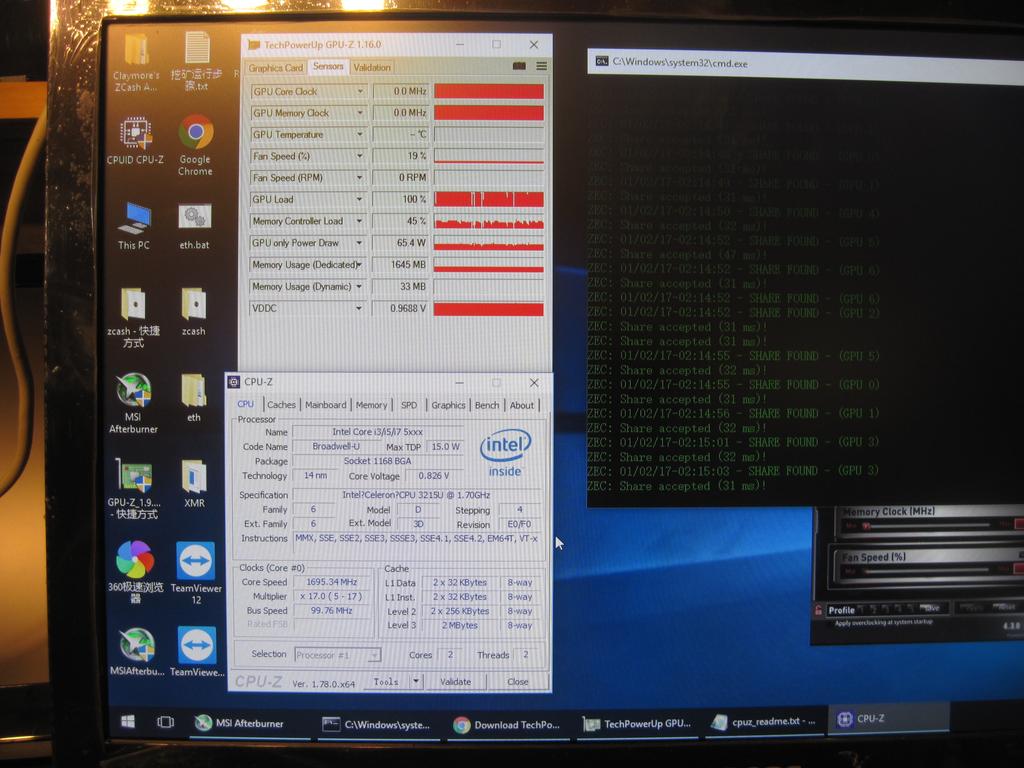Click the cmd.exe window title bar
The height and width of the screenshot is (768, 1024).
[805, 66]
